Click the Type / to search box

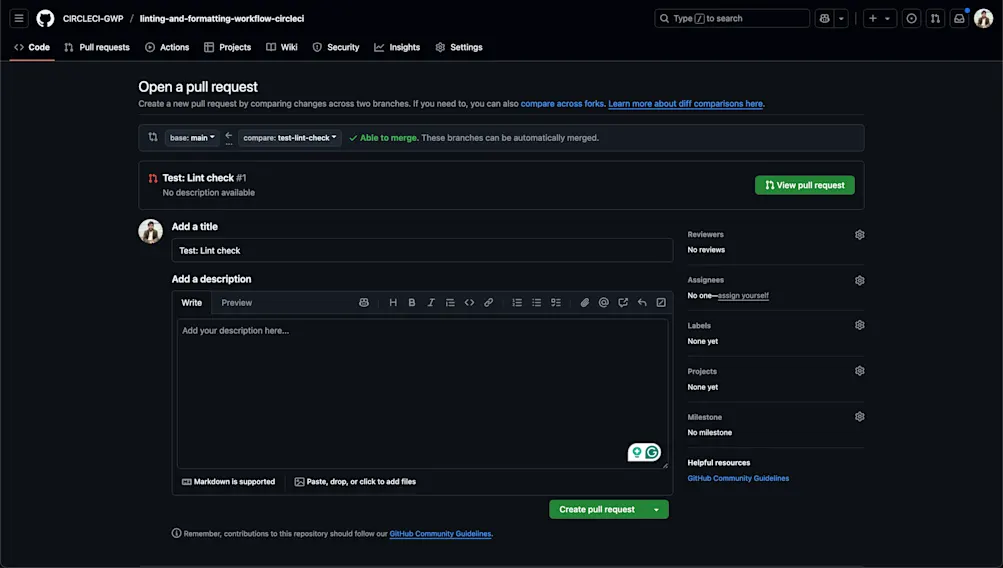tap(732, 19)
